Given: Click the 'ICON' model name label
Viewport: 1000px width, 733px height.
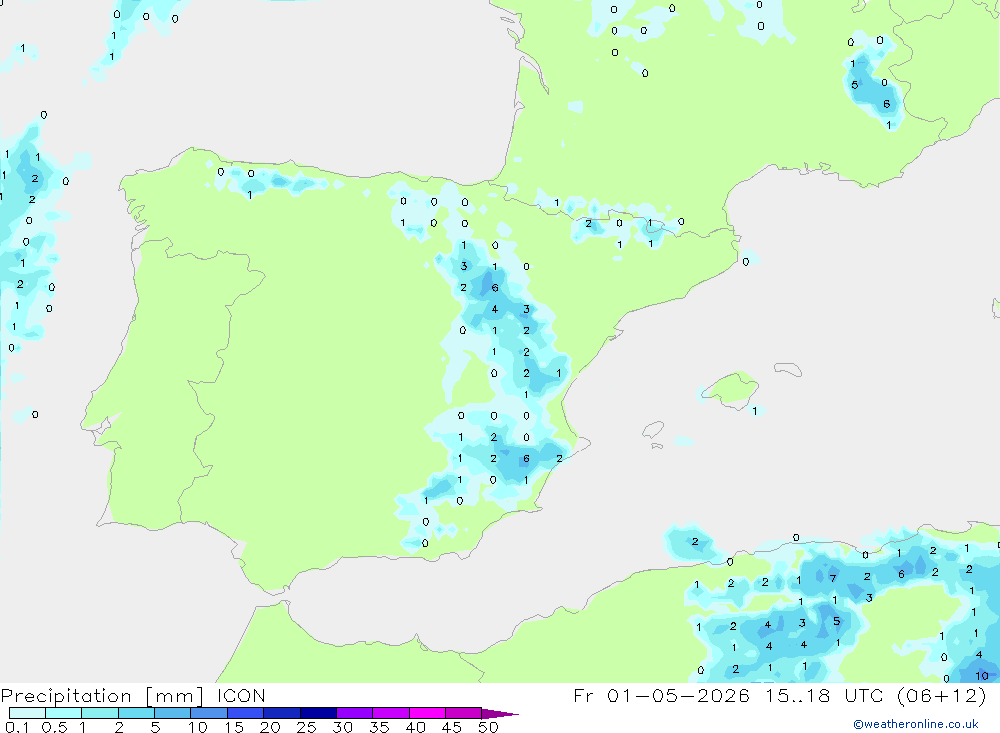Looking at the screenshot, I should (x=241, y=695).
